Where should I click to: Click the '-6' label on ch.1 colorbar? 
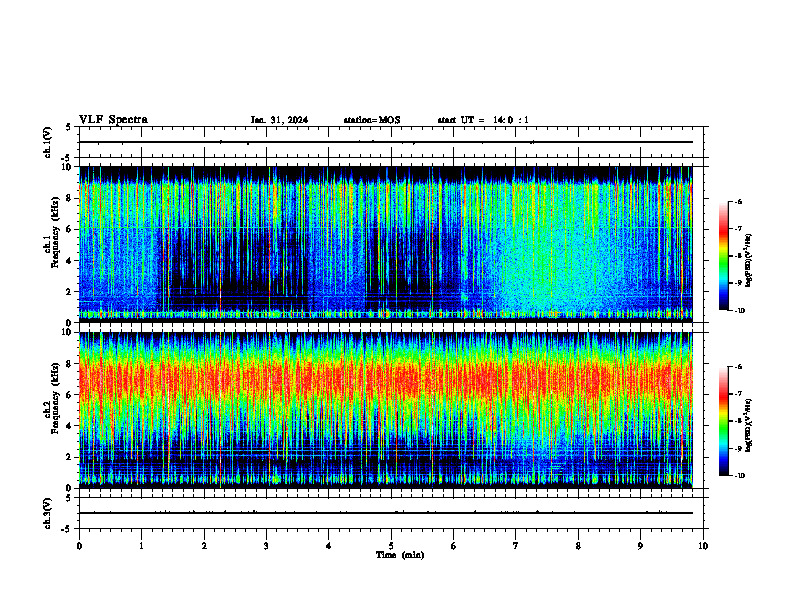[x=738, y=201]
